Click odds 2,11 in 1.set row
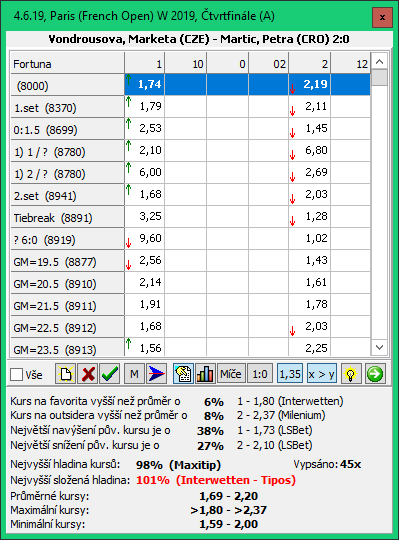 click(309, 106)
